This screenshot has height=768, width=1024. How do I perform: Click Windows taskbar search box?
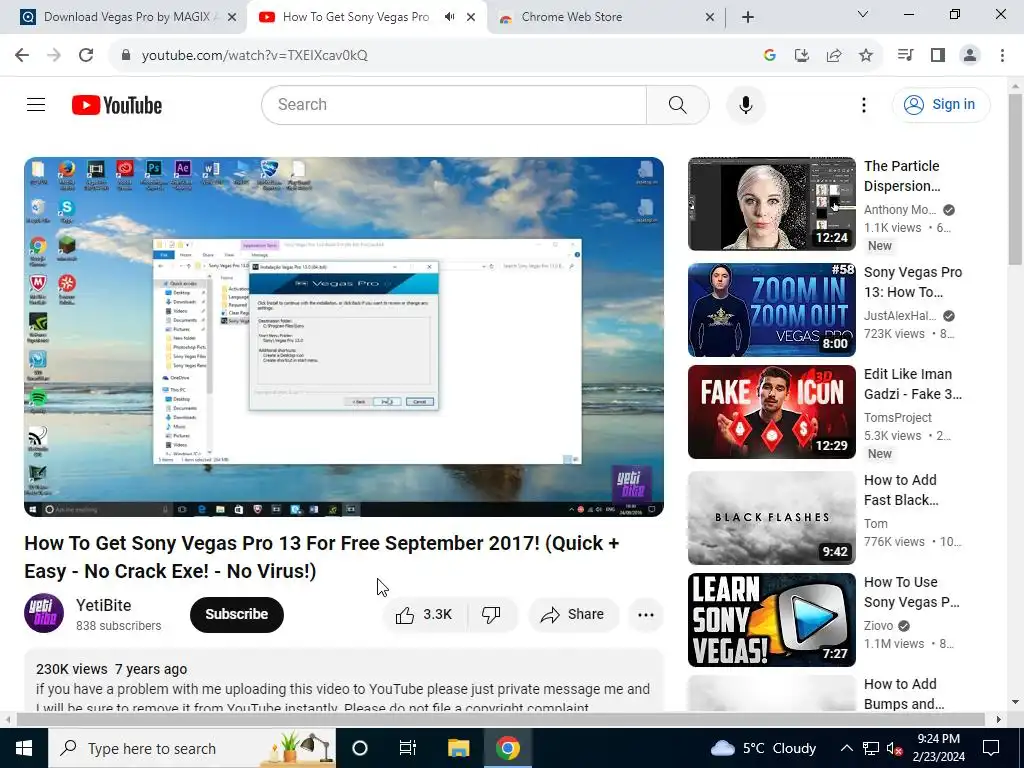pyautogui.click(x=192, y=748)
